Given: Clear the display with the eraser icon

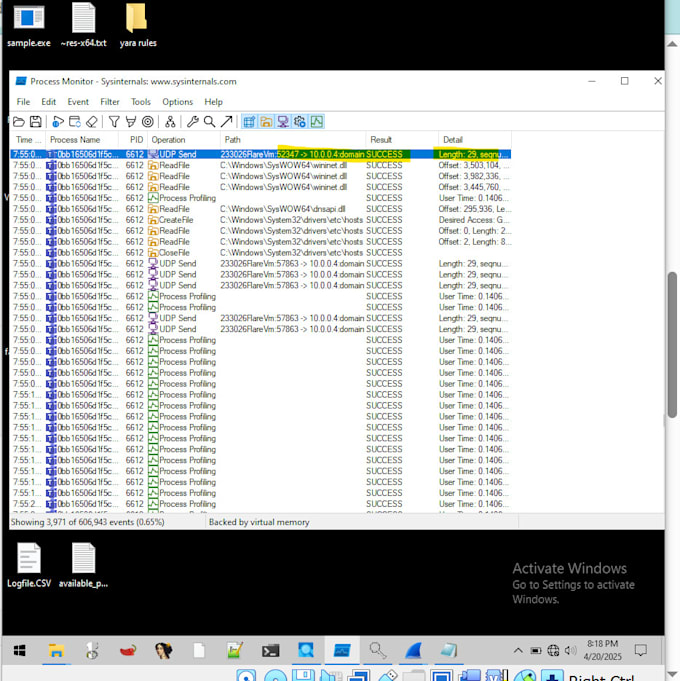Looking at the screenshot, I should (x=92, y=122).
